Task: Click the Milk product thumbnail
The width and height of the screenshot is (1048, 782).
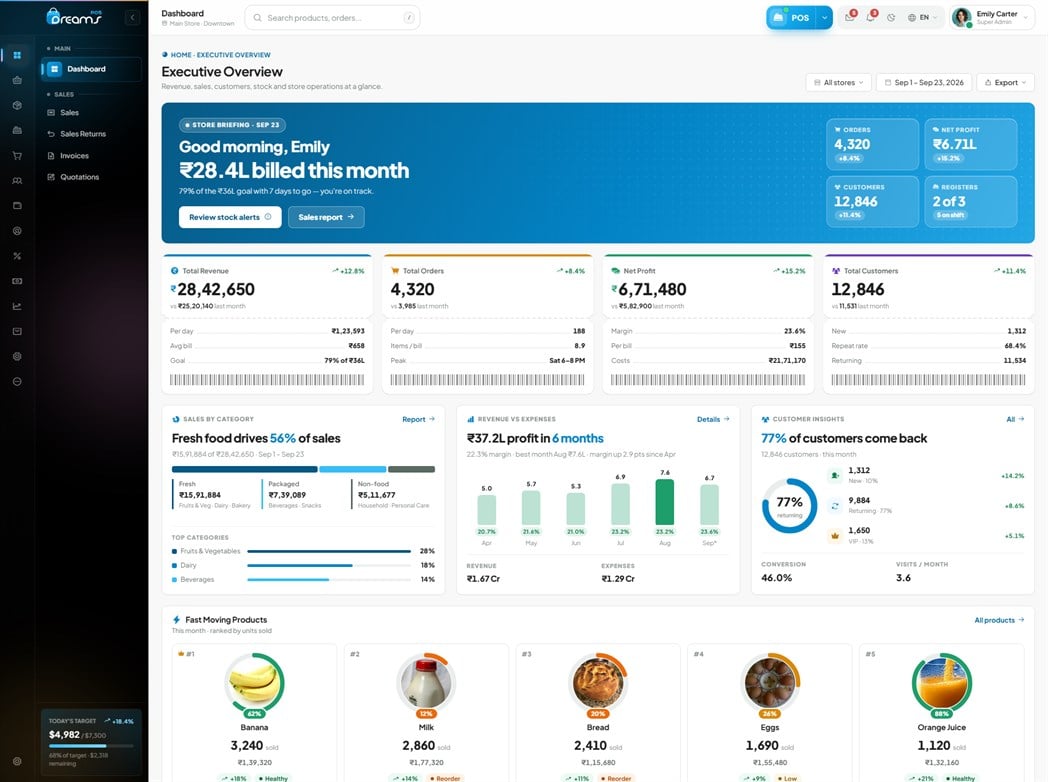Action: (x=426, y=682)
